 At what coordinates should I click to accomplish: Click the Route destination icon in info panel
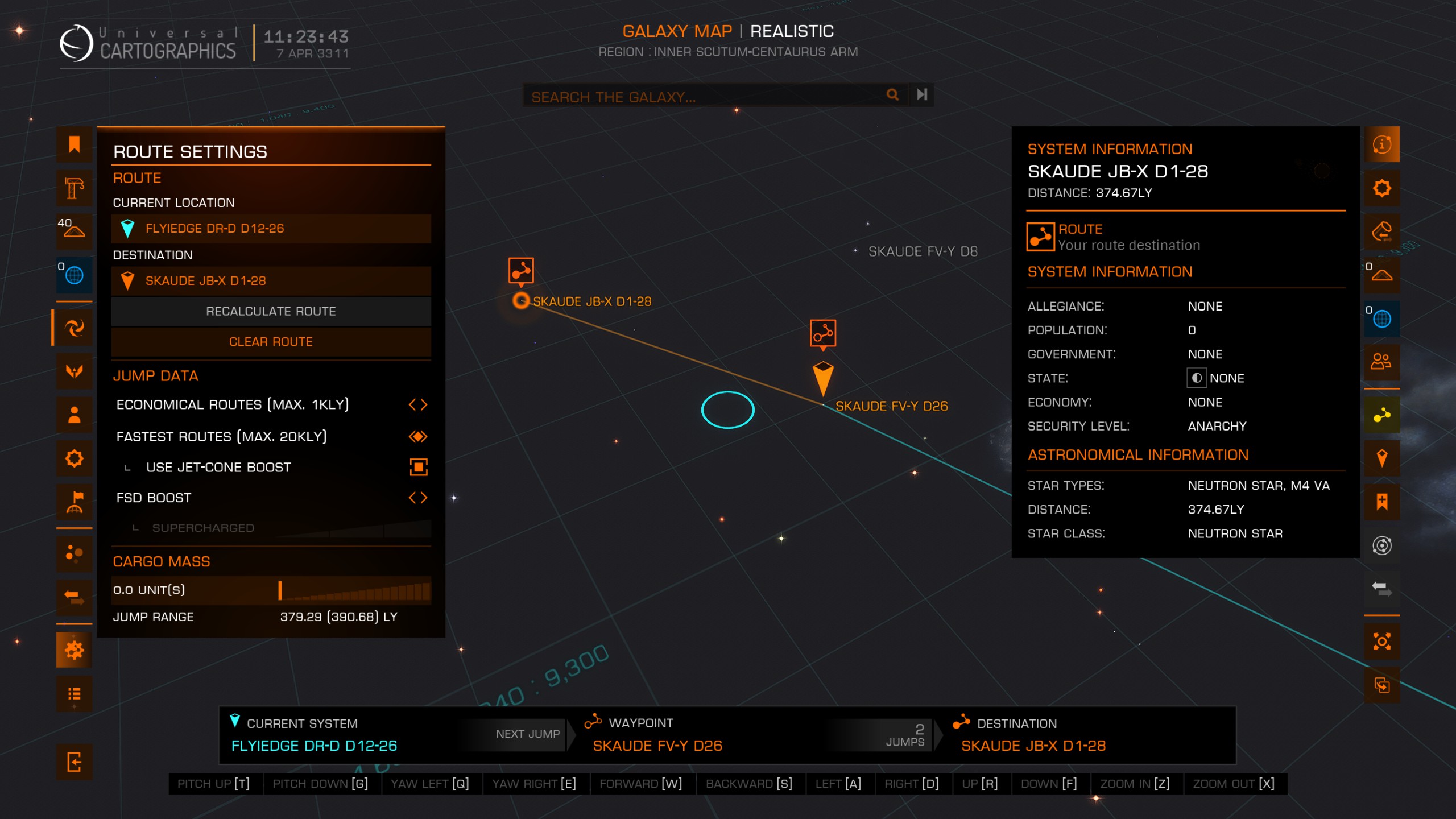tap(1040, 237)
